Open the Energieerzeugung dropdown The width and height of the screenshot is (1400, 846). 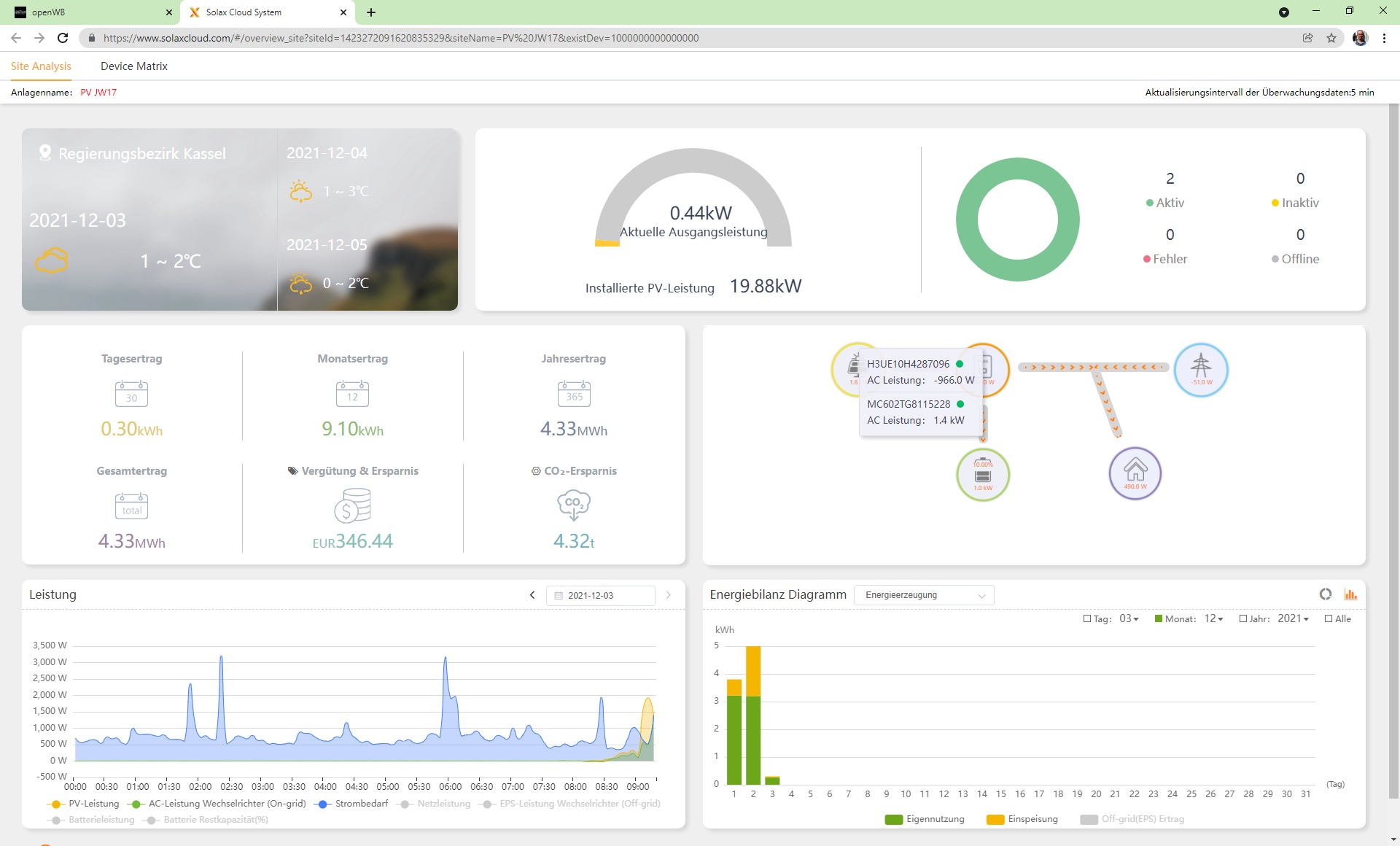[x=924, y=595]
